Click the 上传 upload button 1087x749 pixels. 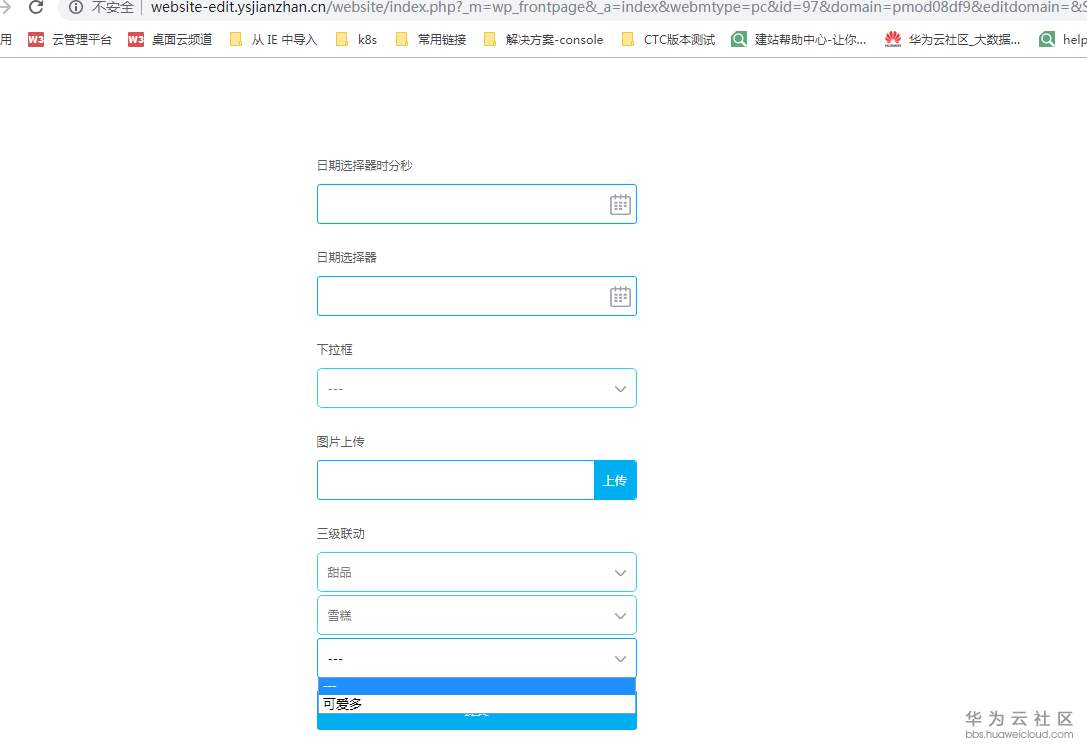[x=615, y=480]
